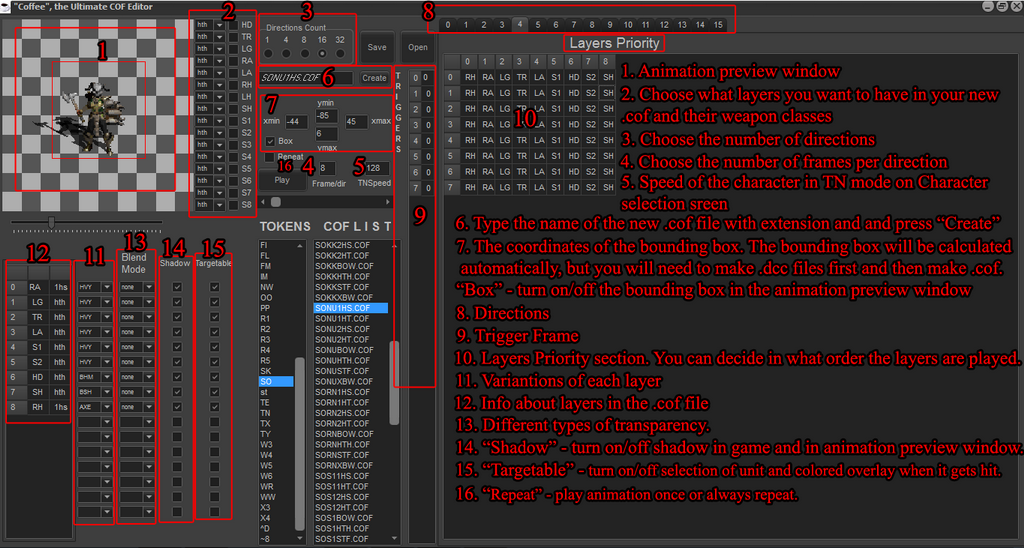
Task: Click the S1 cell in Layers Priority row 7
Action: click(556, 187)
